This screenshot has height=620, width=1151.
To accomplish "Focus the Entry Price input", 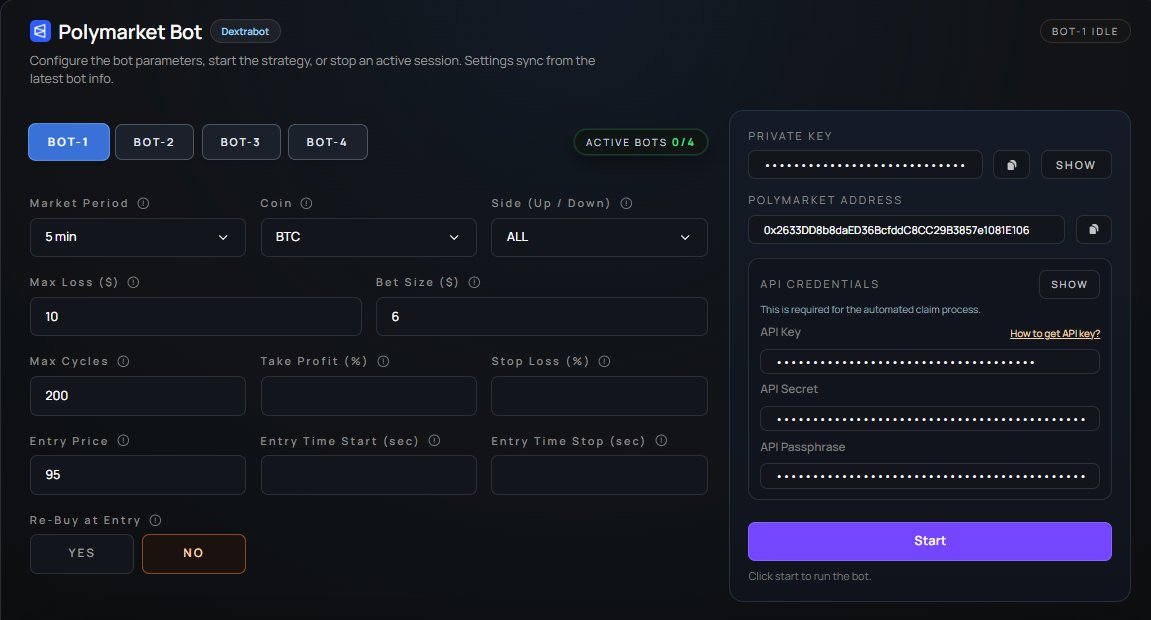I will 137,475.
